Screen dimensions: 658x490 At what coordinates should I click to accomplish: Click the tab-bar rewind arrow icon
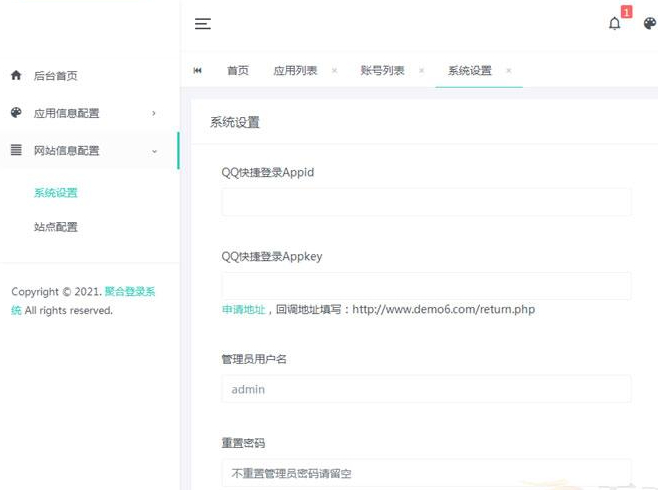coord(197,70)
